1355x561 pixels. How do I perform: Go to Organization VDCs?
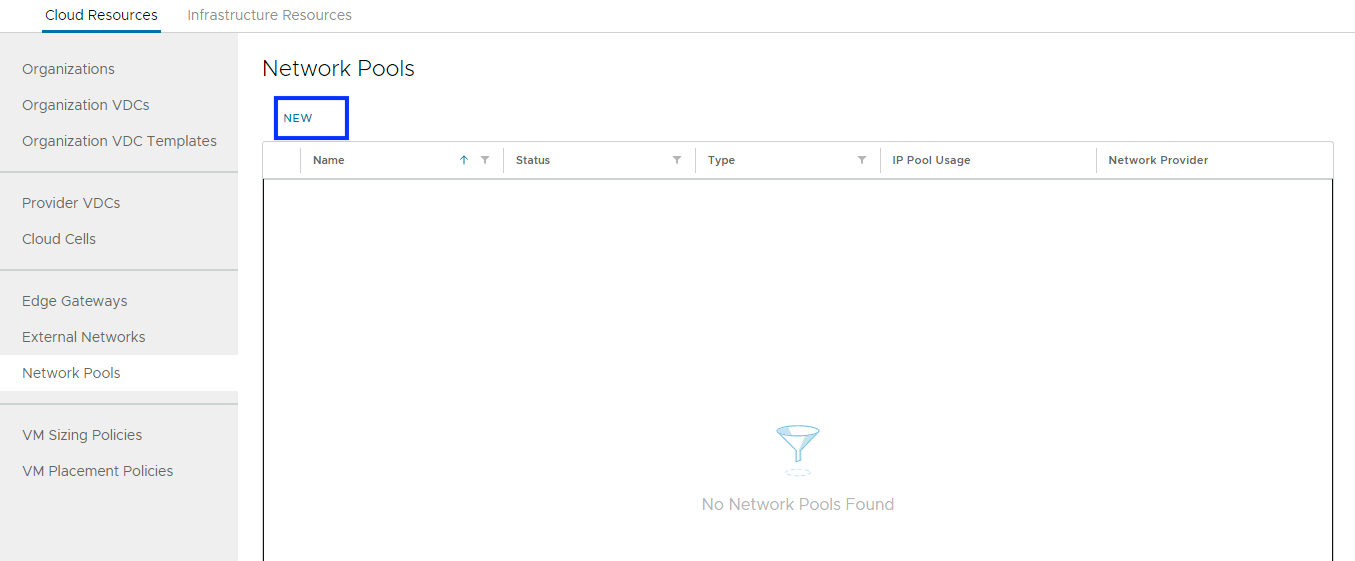point(86,105)
